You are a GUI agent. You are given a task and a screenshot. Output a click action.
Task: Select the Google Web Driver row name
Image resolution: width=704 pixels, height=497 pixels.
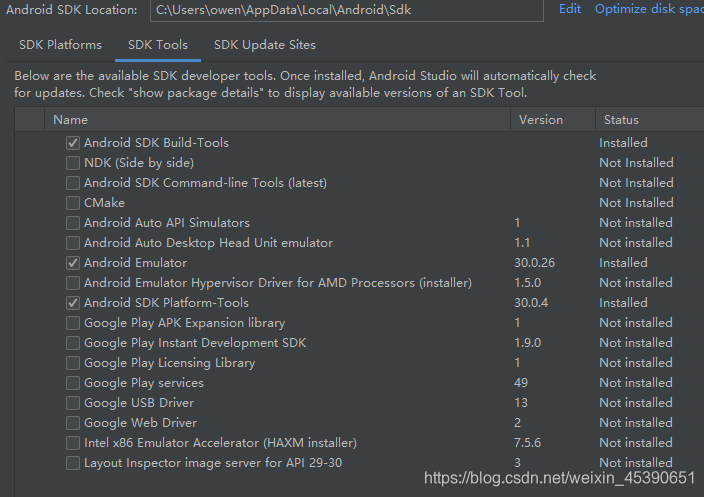pos(141,423)
